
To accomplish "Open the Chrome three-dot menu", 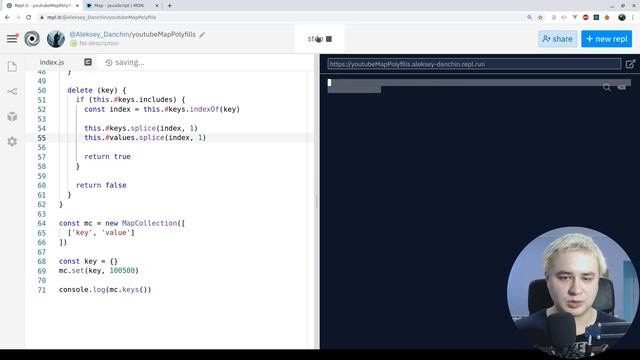I will click(633, 17).
